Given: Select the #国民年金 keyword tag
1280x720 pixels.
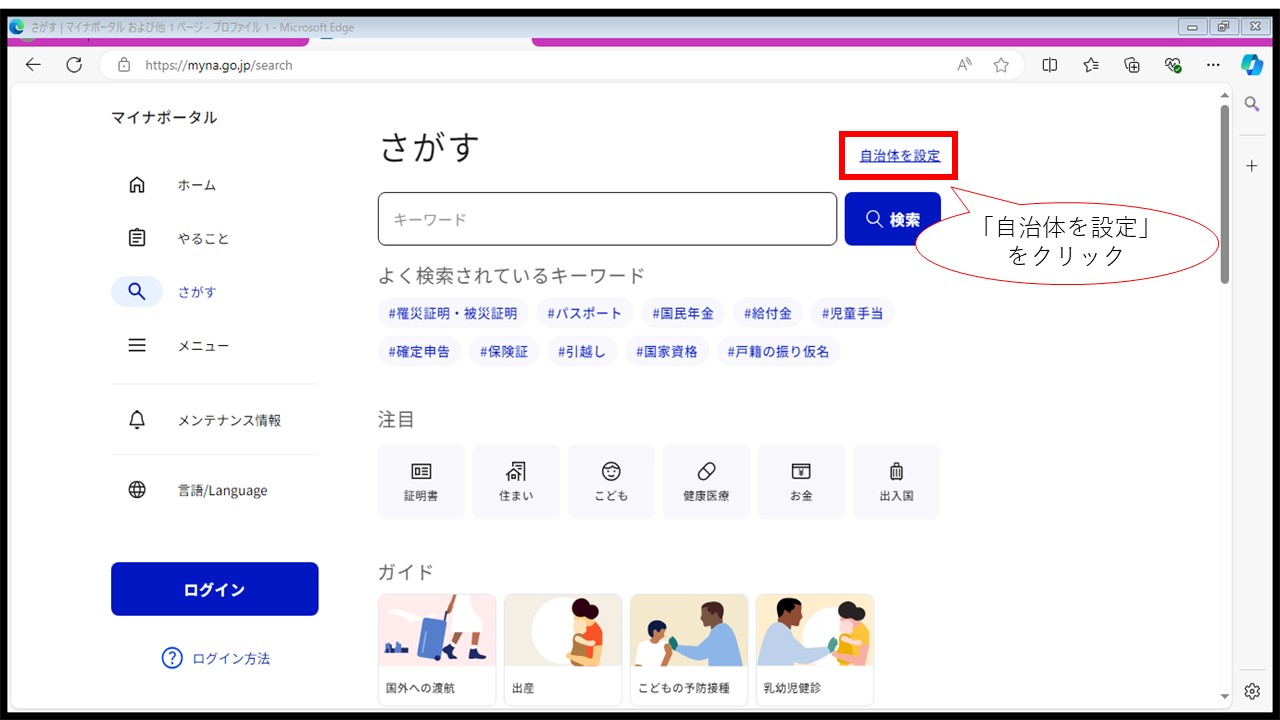Looking at the screenshot, I should coord(683,313).
